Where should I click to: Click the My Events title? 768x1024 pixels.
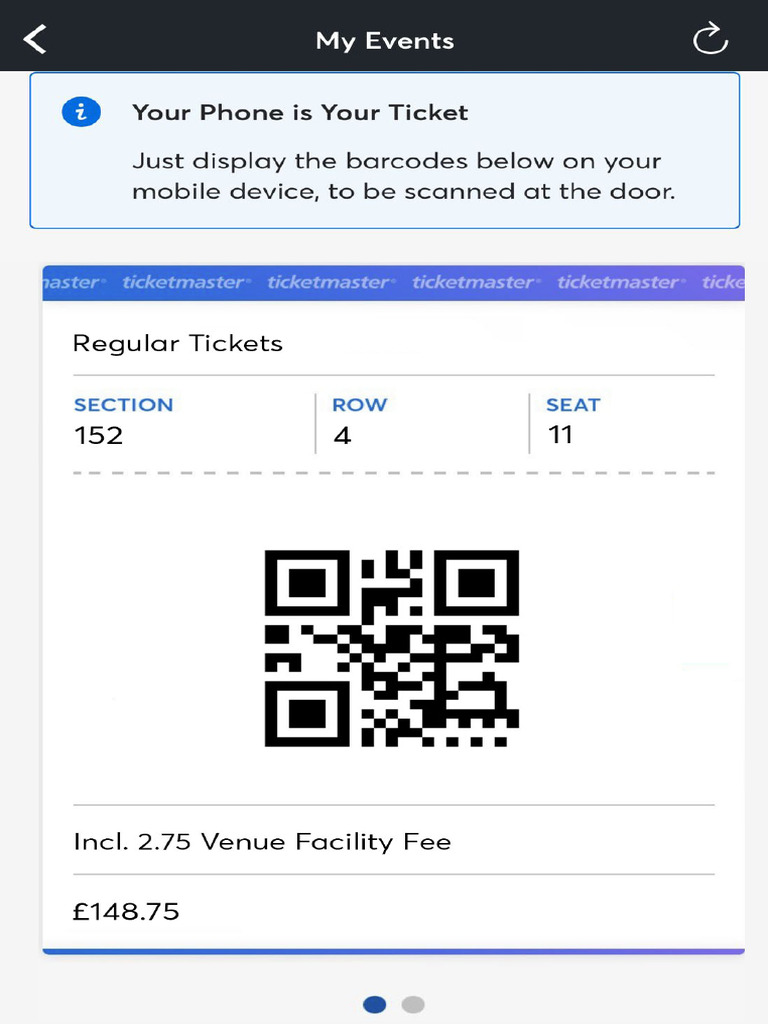[x=384, y=41]
